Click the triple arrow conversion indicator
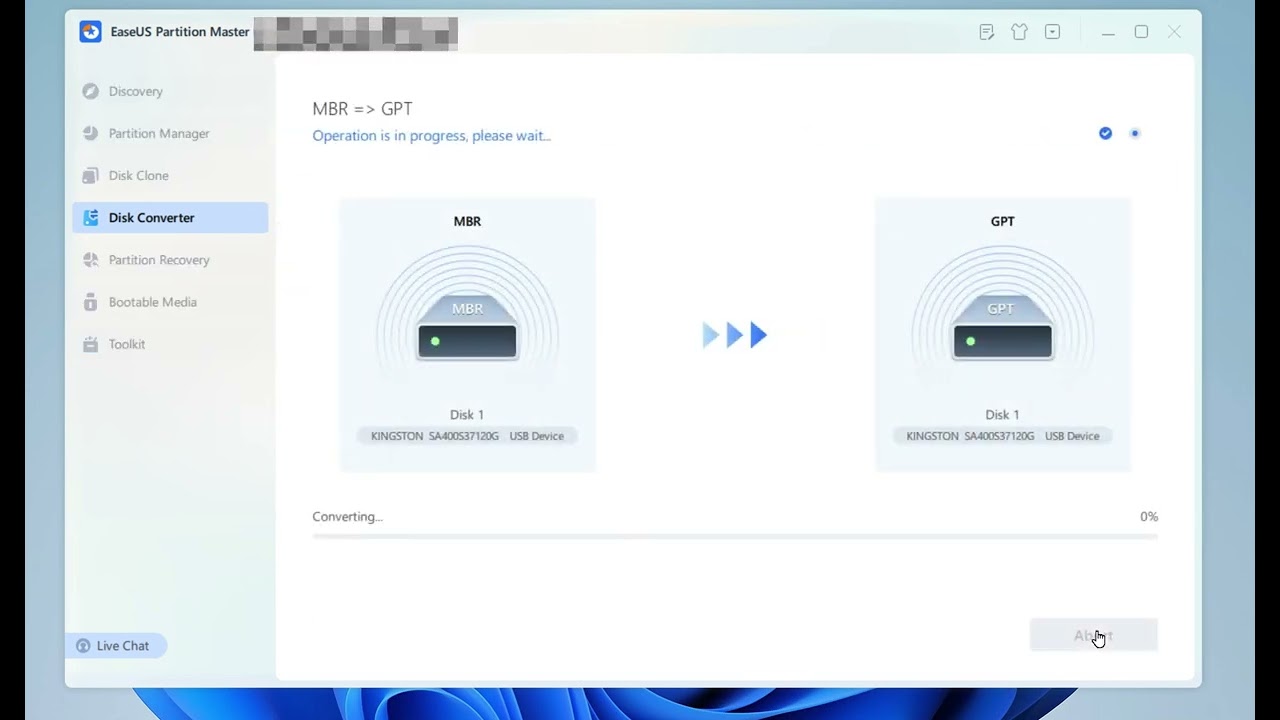The height and width of the screenshot is (720, 1280). tap(735, 335)
